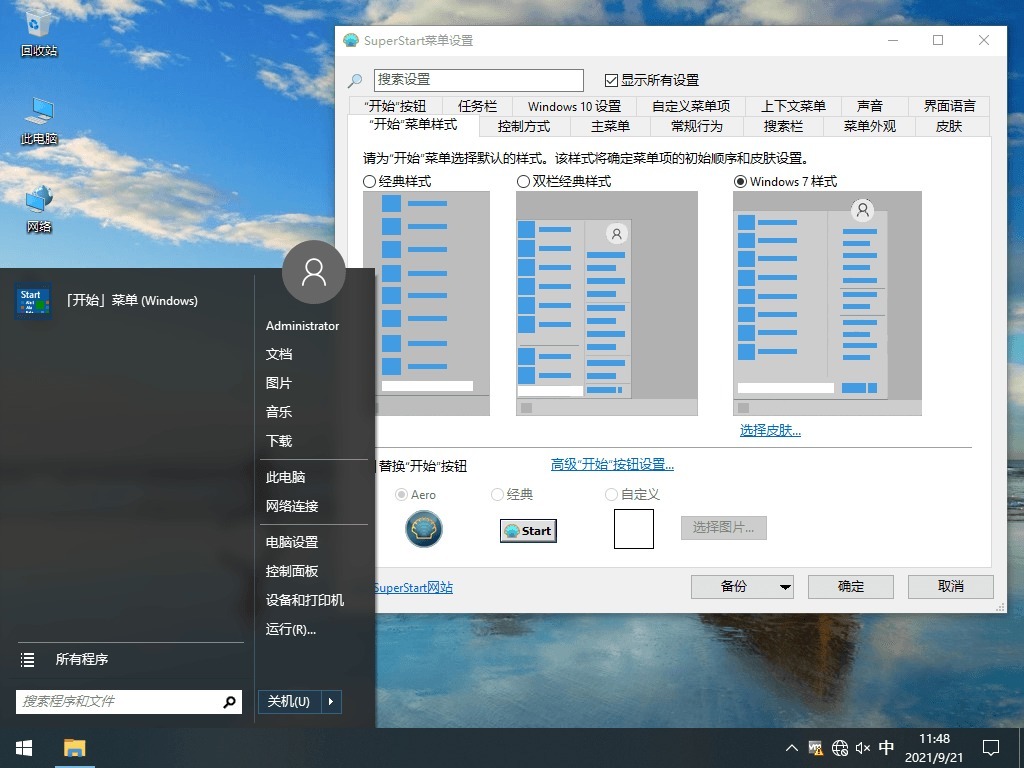Select the classic Start button preview image

528,530
